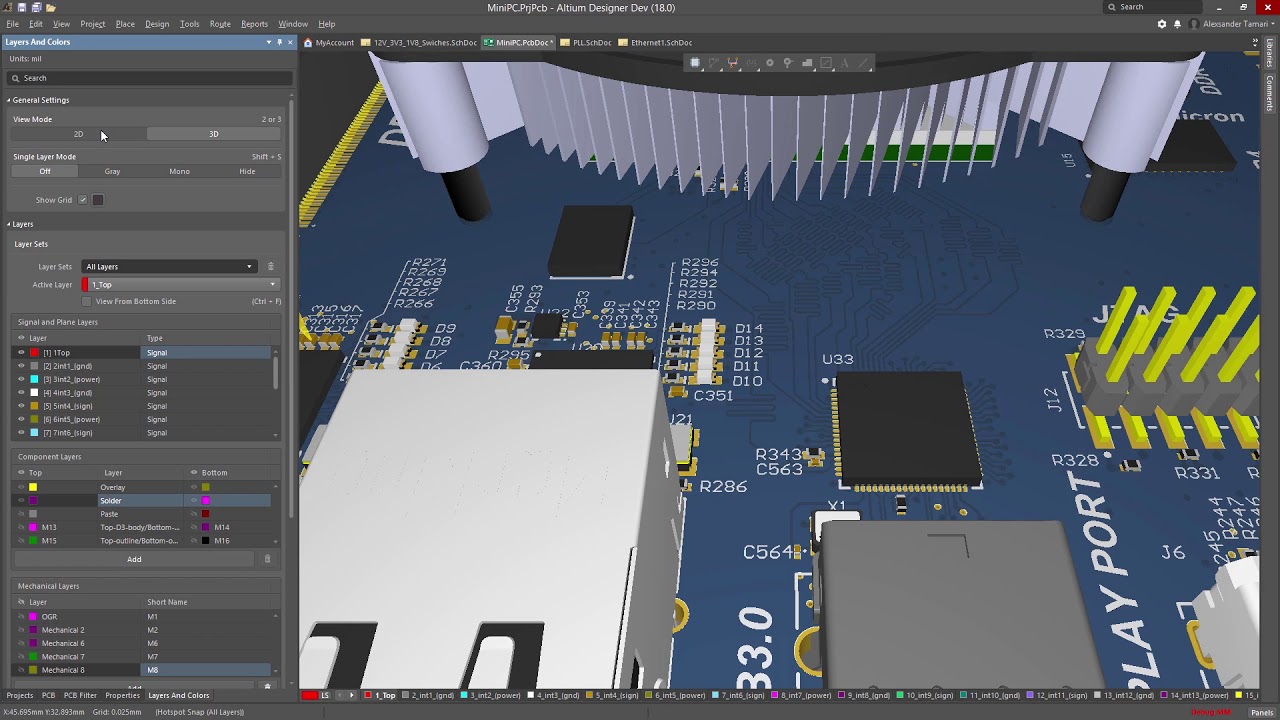Open the Design menu

coord(157,23)
